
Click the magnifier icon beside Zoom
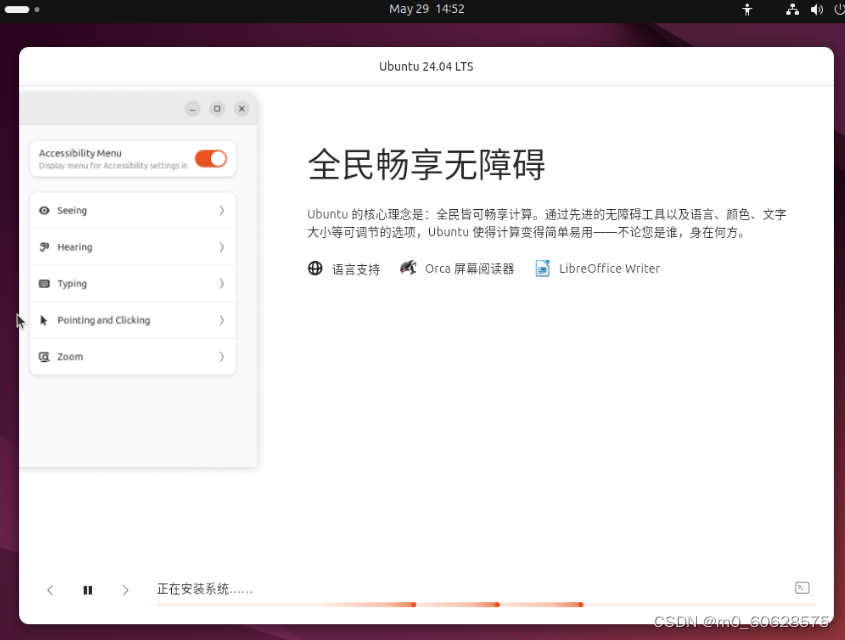[44, 357]
